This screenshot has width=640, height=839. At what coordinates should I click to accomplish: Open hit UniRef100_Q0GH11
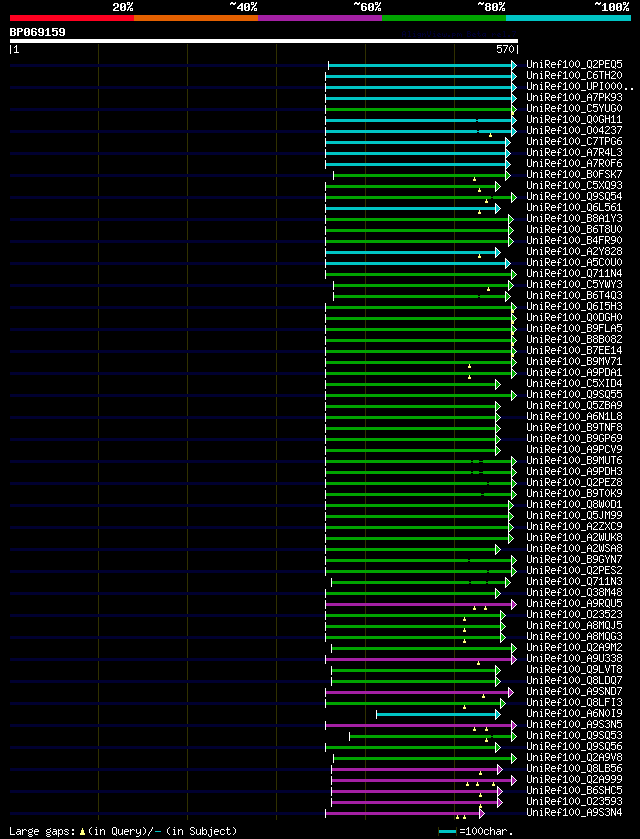coord(574,120)
